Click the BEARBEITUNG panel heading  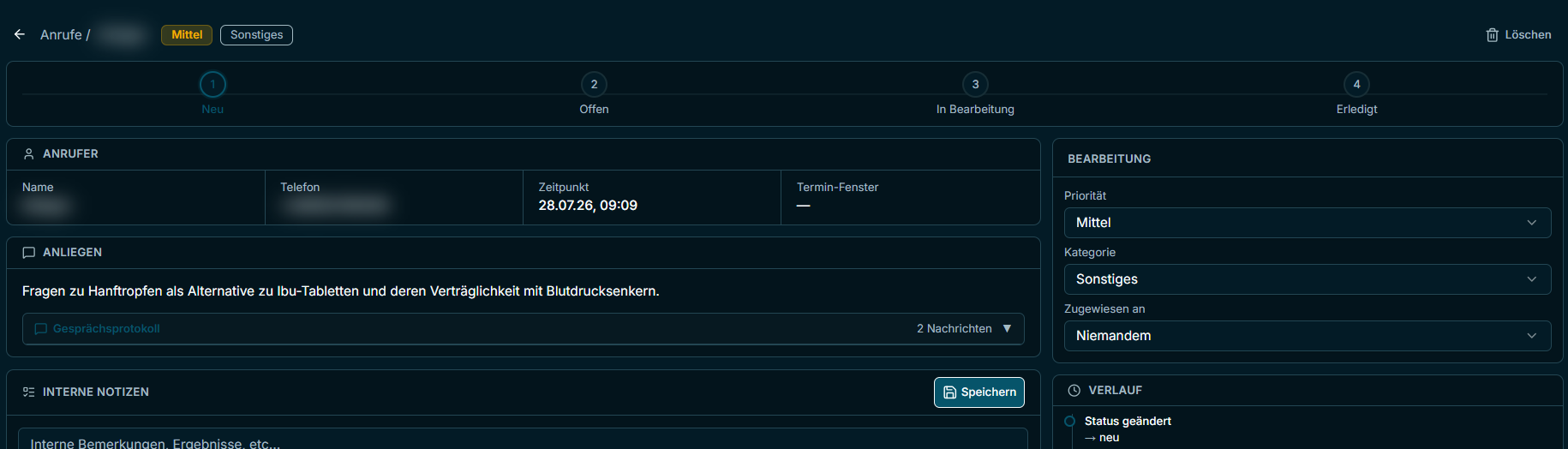[1109, 159]
